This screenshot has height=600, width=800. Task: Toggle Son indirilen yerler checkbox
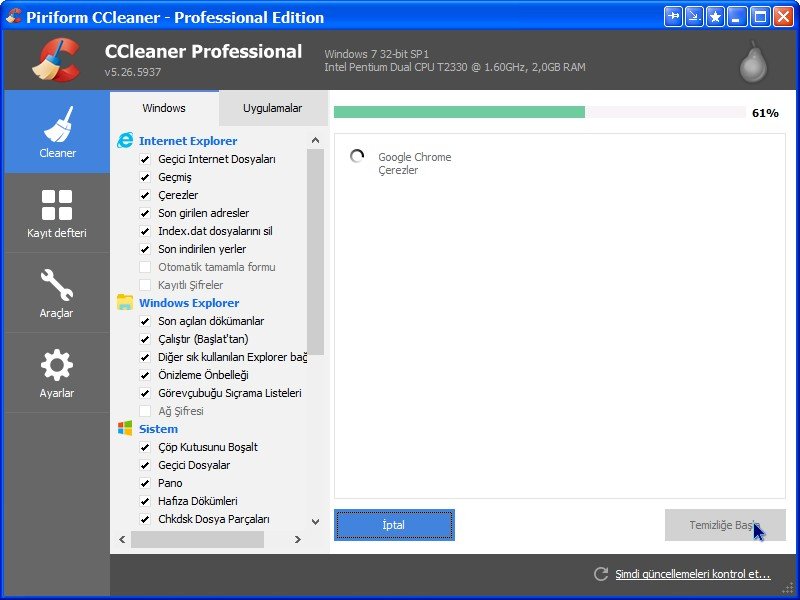[x=145, y=249]
